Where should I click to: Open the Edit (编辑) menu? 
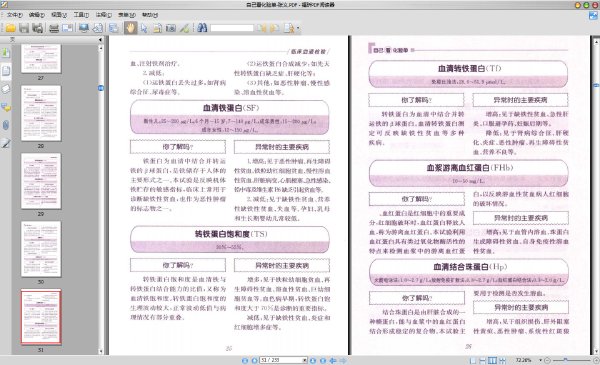click(36, 15)
